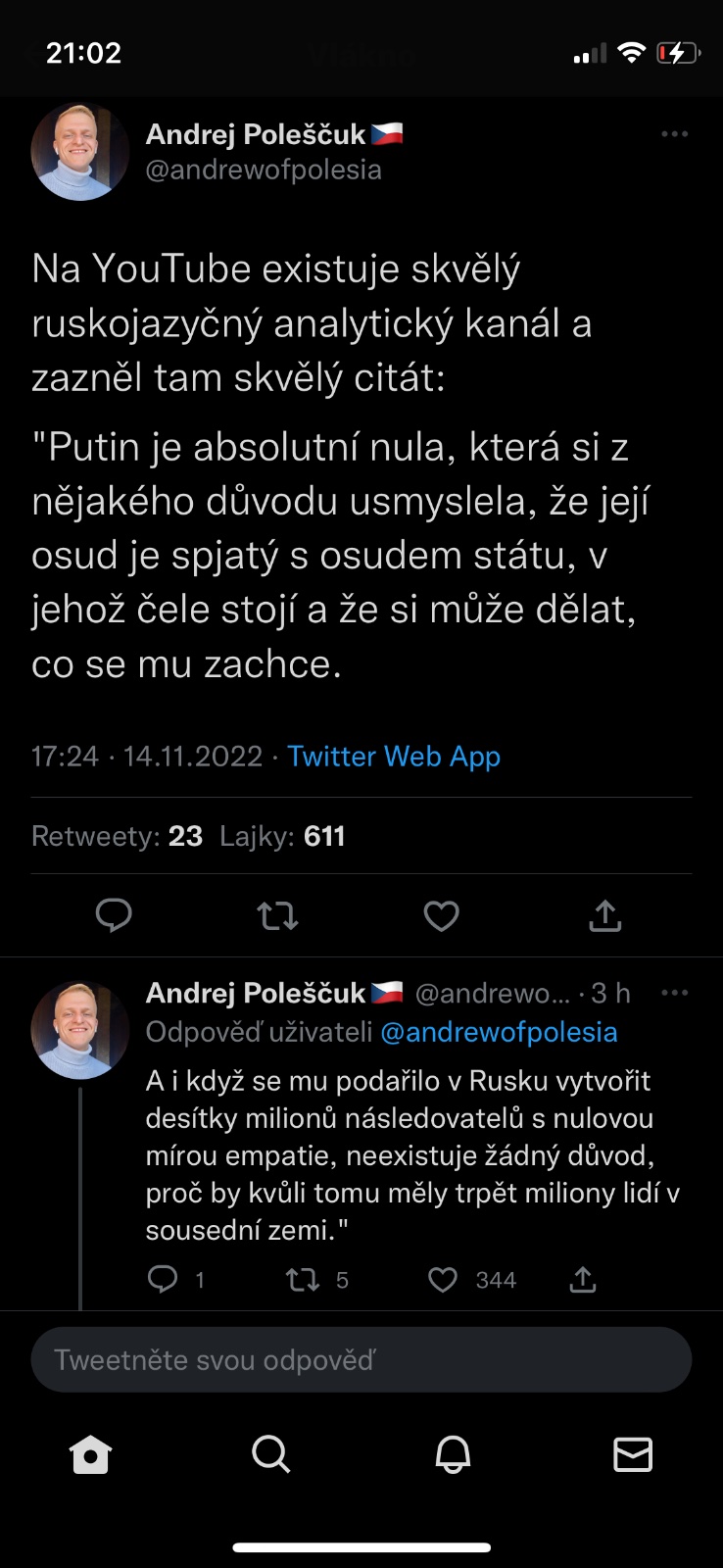Open the Search tab
The height and width of the screenshot is (1568, 723).
point(271,1454)
